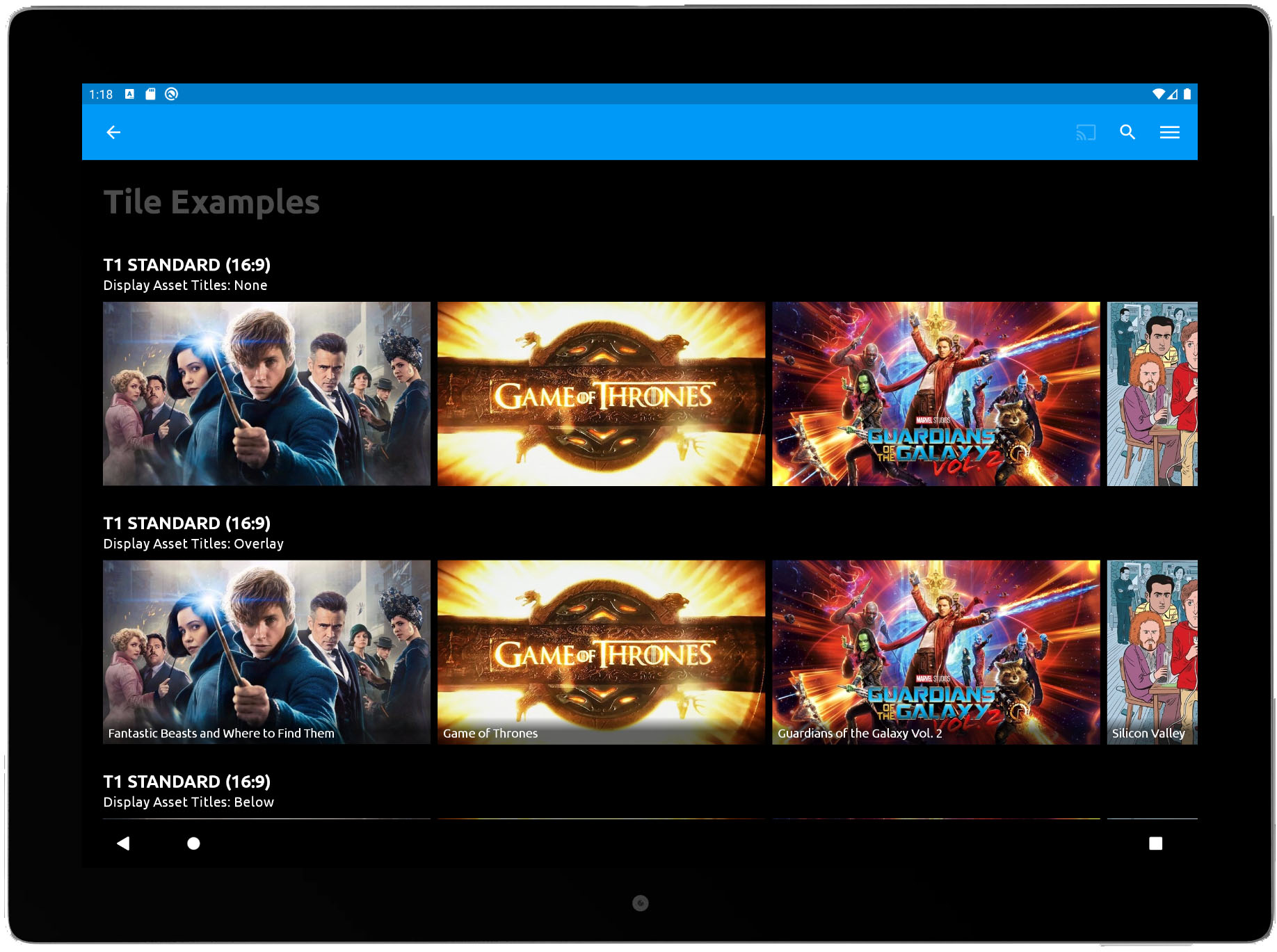Tap the keyboard 'A' notification icon

pos(129,94)
